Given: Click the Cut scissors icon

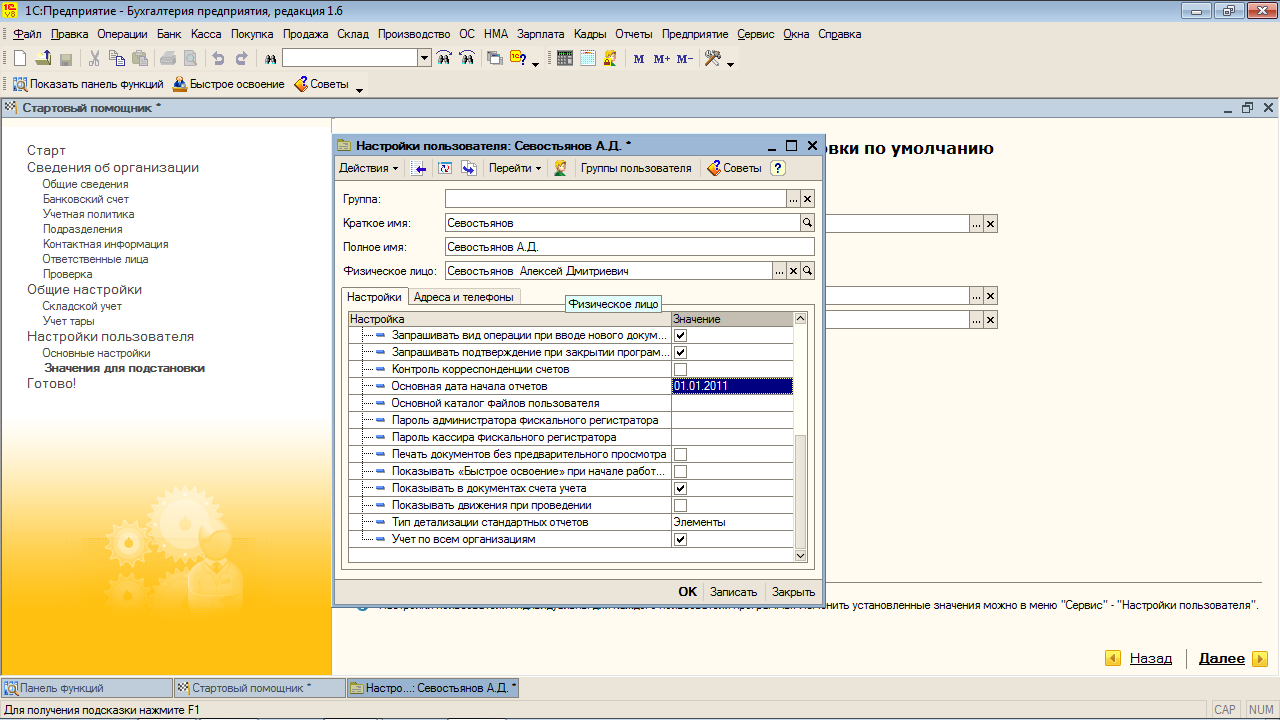Looking at the screenshot, I should [x=95, y=59].
